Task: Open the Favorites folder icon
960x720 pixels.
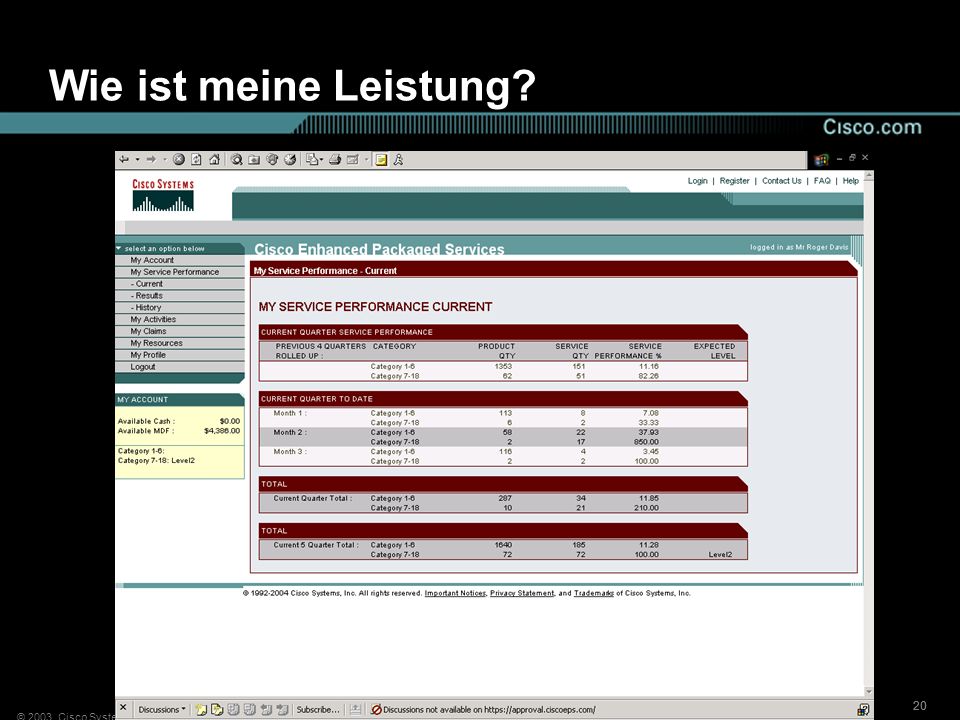Action: point(254,160)
